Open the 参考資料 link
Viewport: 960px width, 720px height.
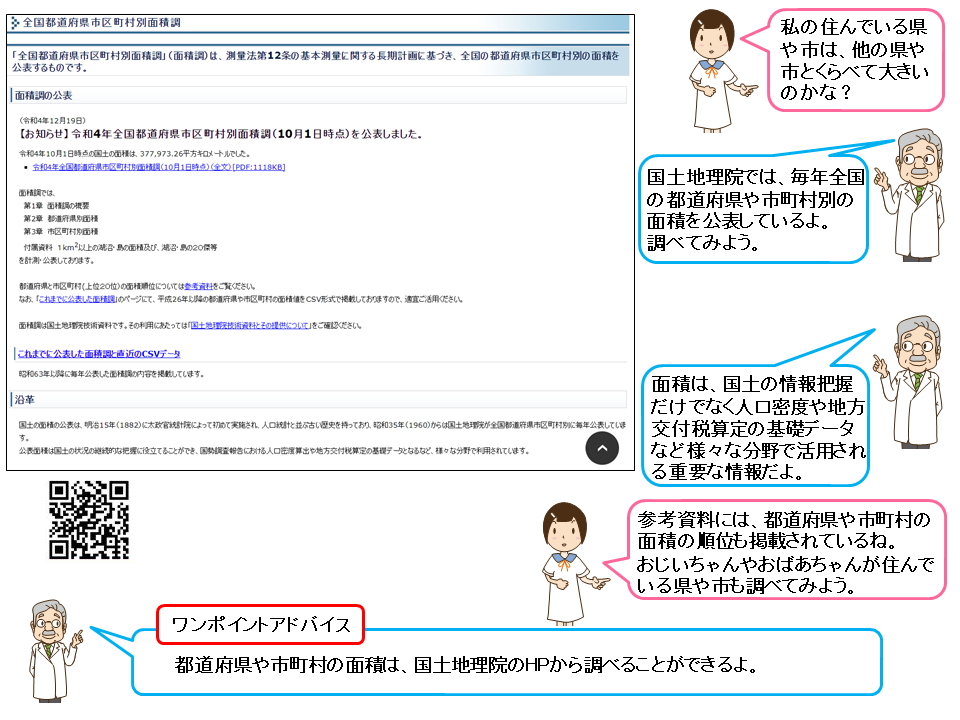tap(198, 286)
